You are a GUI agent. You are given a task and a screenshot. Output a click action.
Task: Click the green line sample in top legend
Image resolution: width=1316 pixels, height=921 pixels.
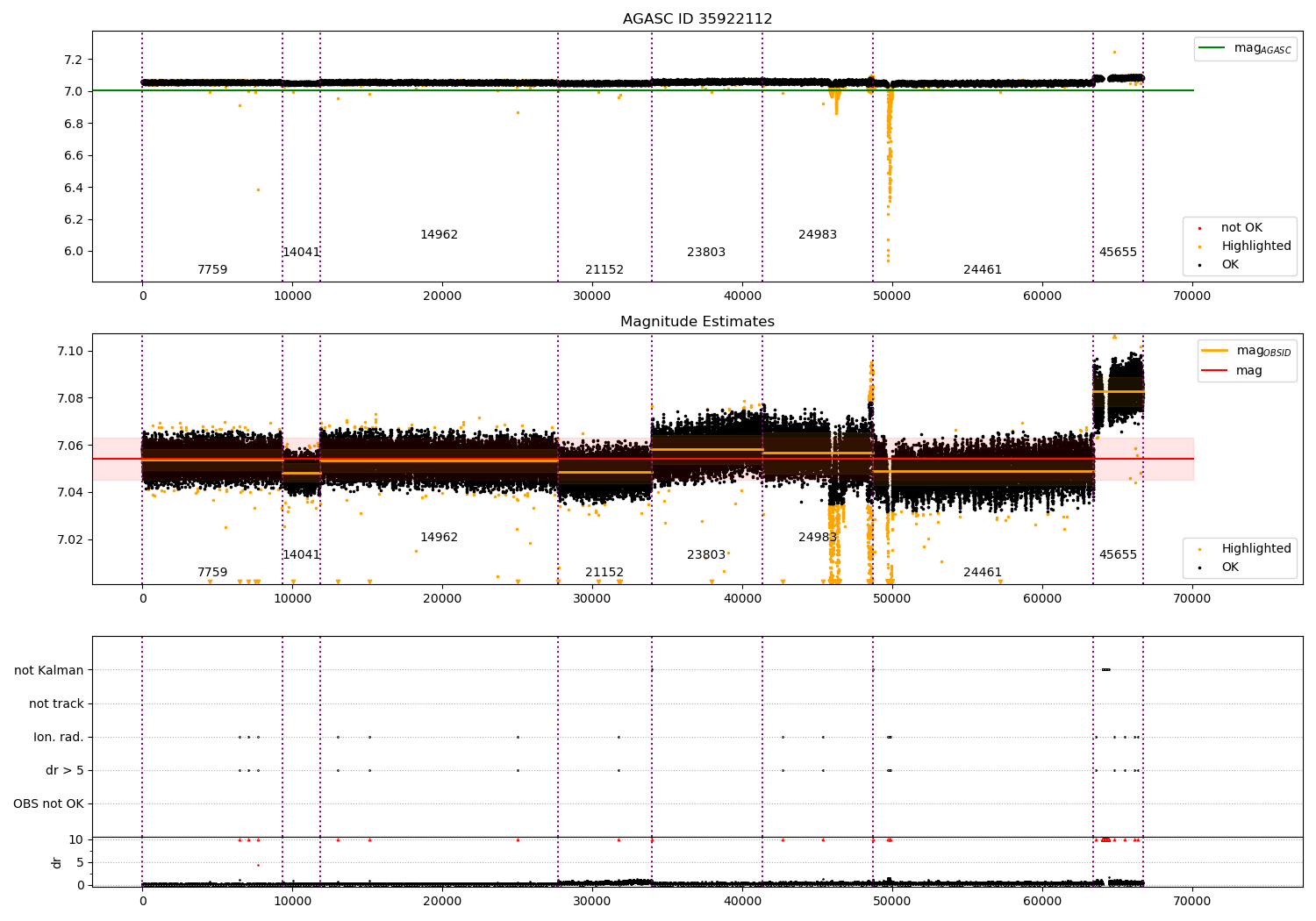click(1212, 48)
